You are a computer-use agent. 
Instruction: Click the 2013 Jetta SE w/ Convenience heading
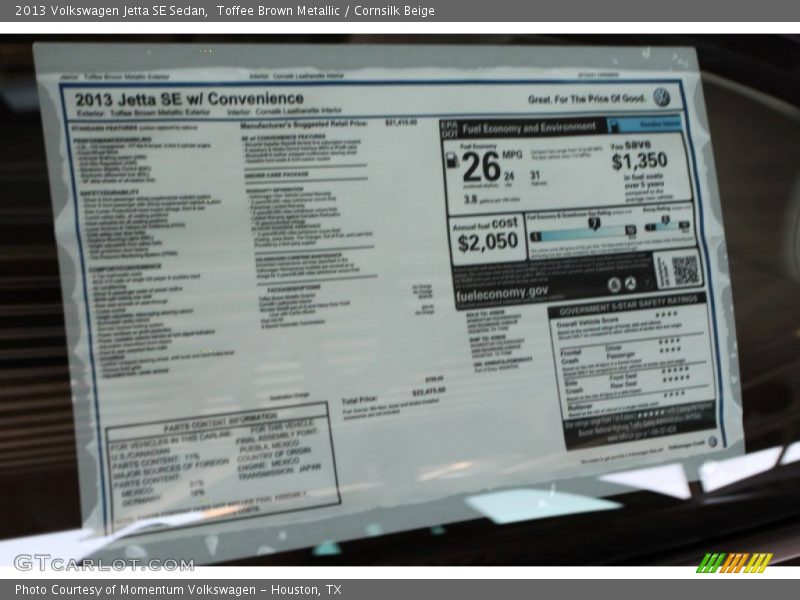[189, 99]
